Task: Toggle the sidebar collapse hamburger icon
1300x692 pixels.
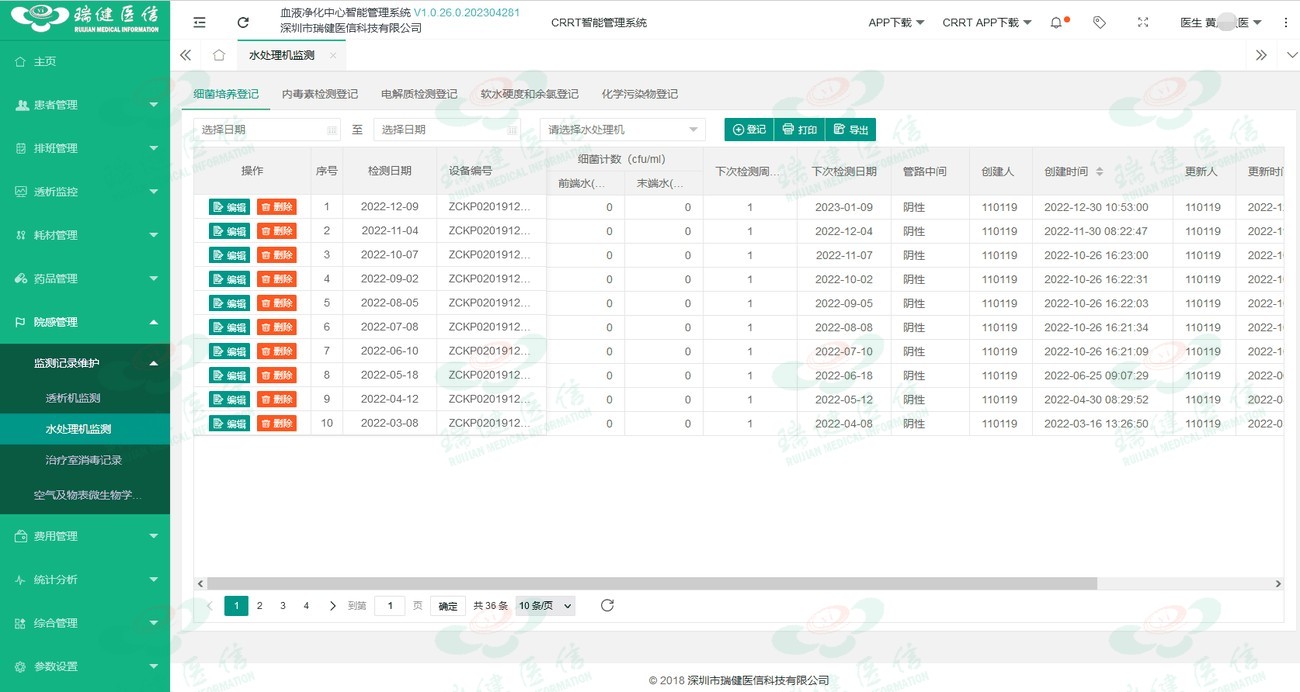Action: (200, 22)
